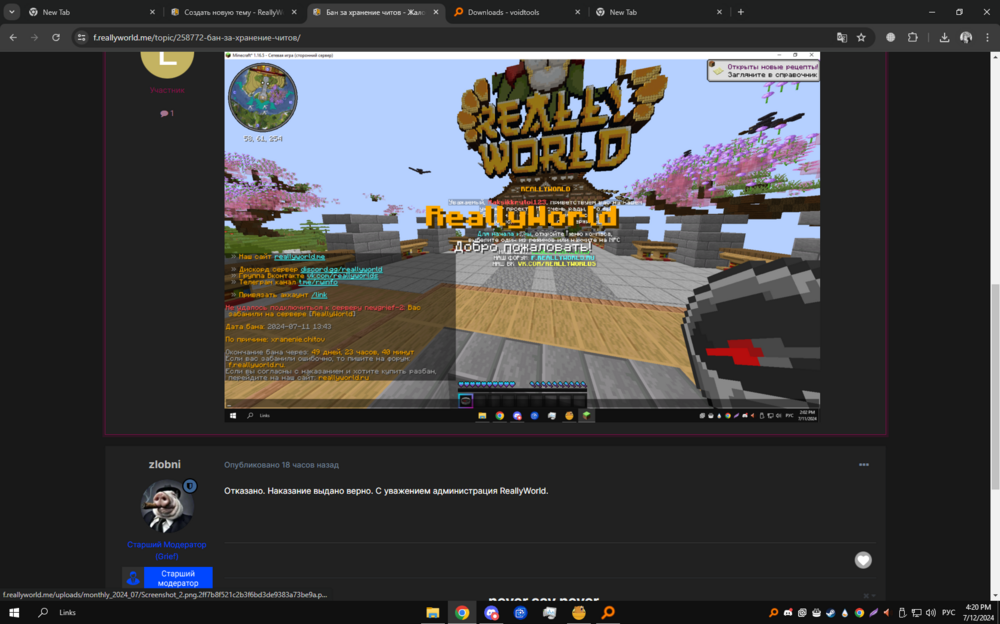The height and width of the screenshot is (624, 1000).
Task: Open the extensions puzzle icon
Action: tap(913, 38)
